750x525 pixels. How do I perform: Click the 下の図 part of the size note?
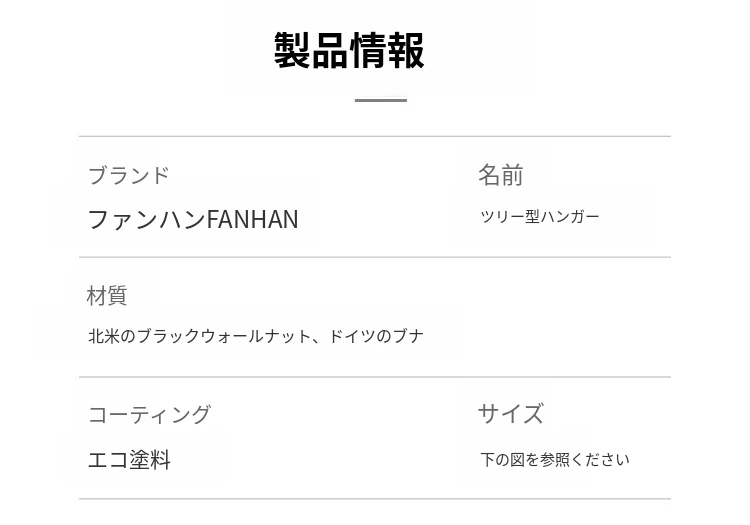(502, 460)
